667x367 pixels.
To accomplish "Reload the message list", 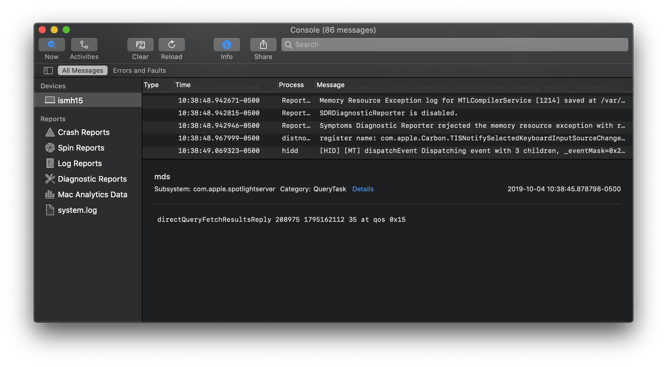I will point(171,45).
